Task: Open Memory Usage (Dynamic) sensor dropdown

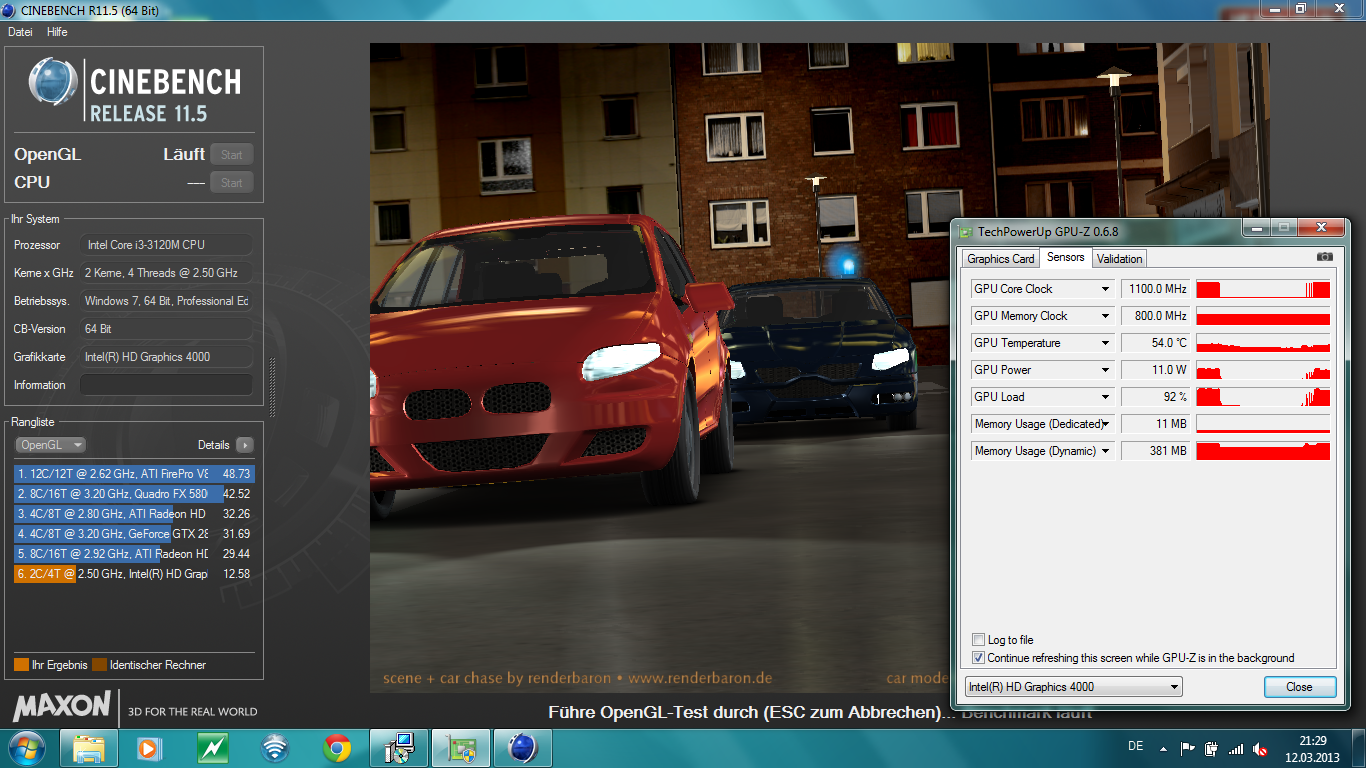Action: coord(1105,451)
